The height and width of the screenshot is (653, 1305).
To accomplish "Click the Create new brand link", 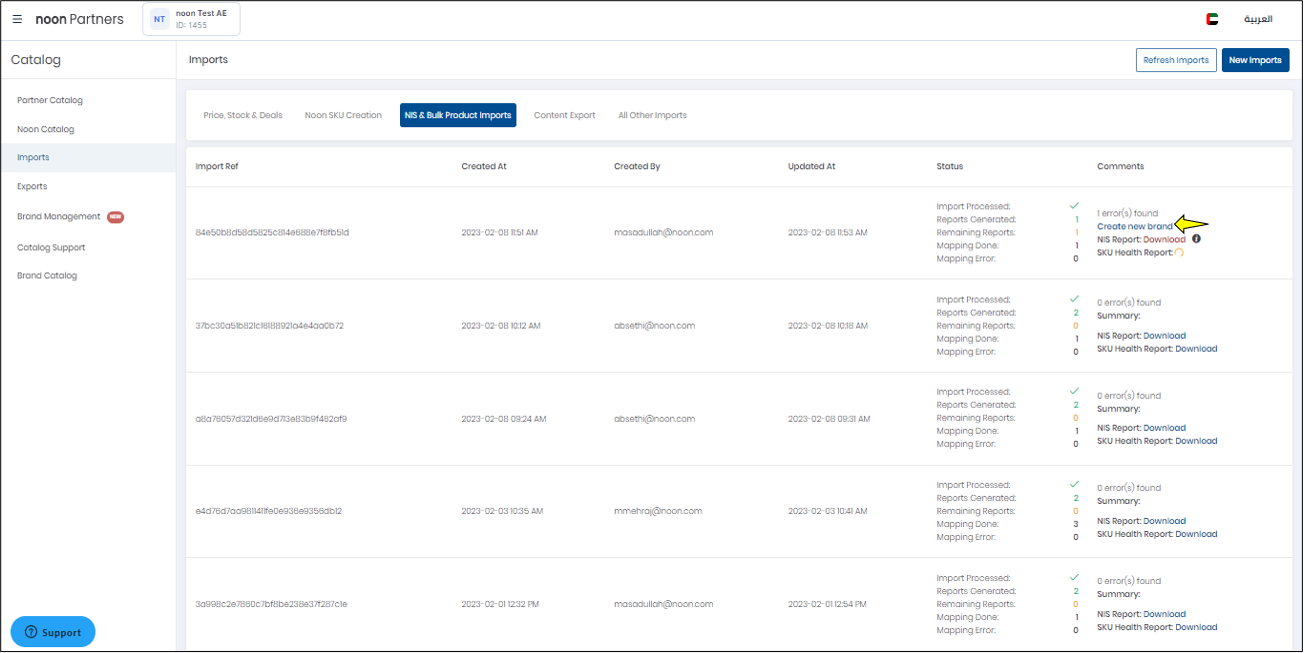I will (x=1134, y=227).
